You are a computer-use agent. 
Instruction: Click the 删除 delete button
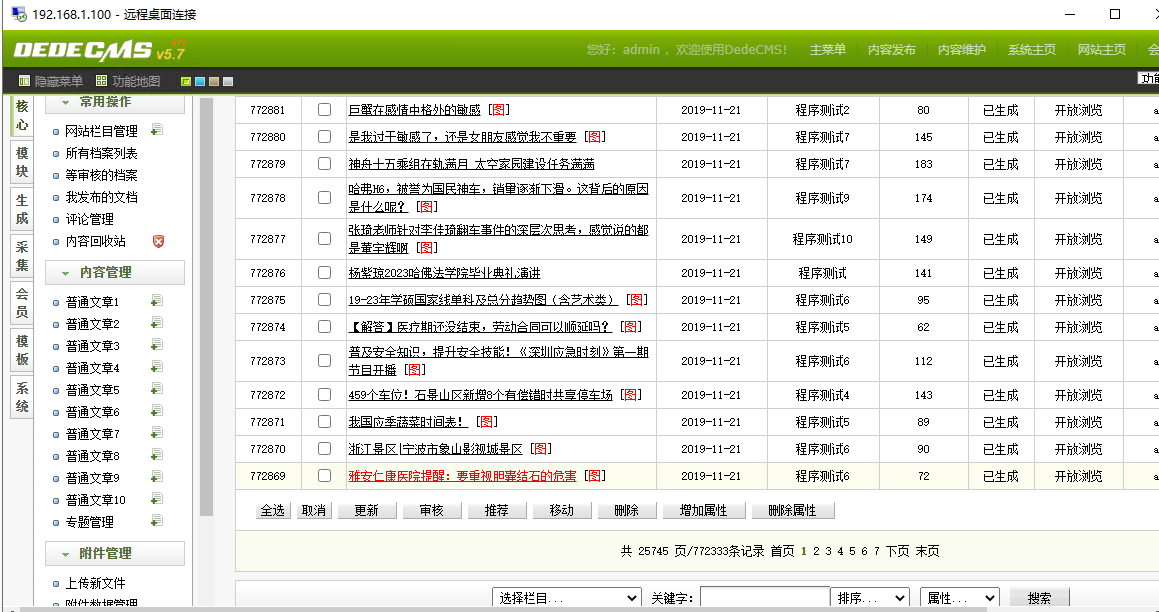626,510
